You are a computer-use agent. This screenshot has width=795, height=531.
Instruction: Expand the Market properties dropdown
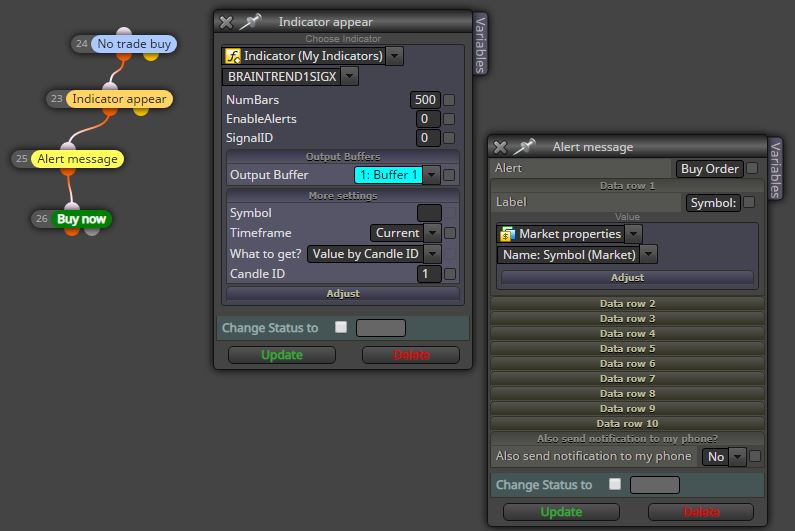(633, 234)
